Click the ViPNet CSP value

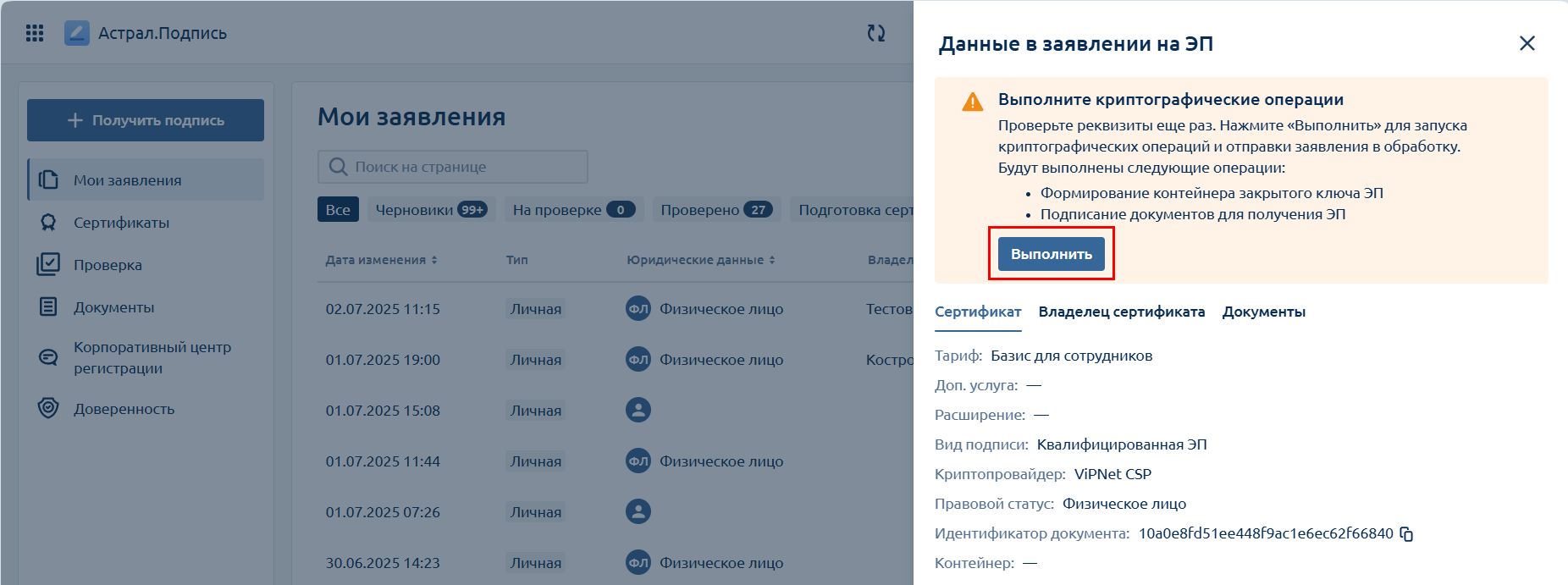(x=1113, y=474)
